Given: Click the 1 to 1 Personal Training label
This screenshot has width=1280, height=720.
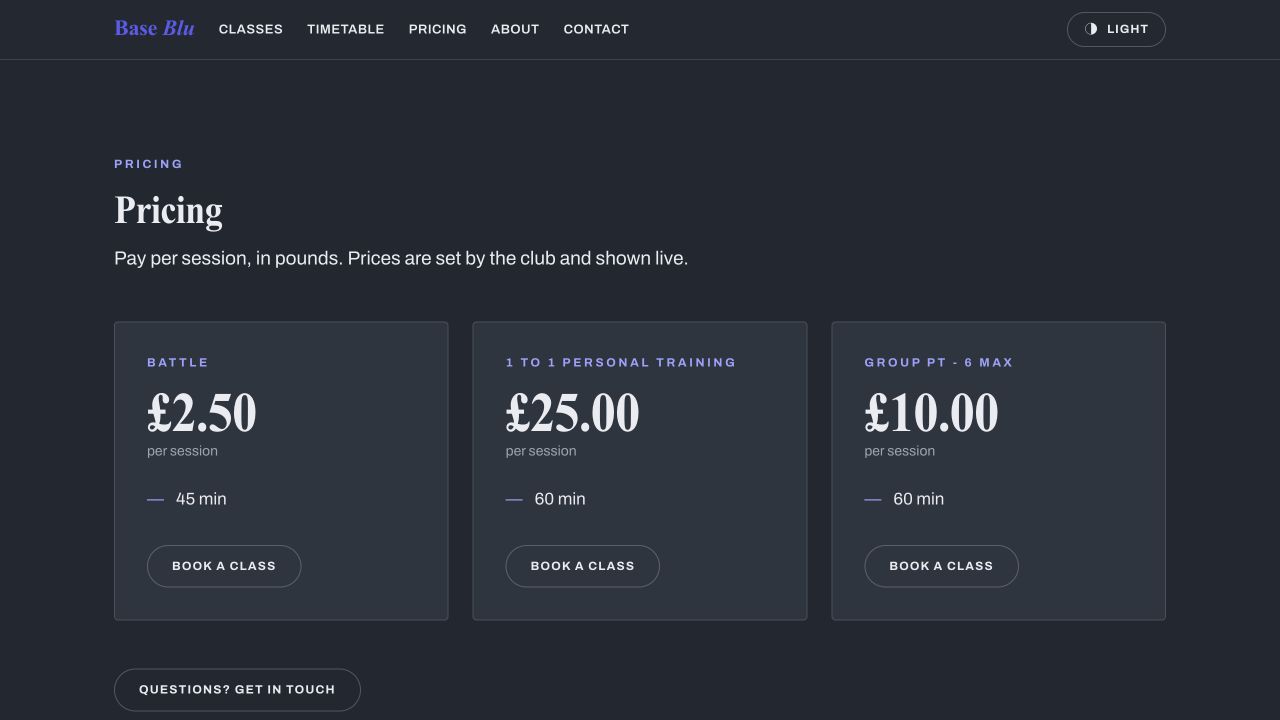Looking at the screenshot, I should 621,362.
